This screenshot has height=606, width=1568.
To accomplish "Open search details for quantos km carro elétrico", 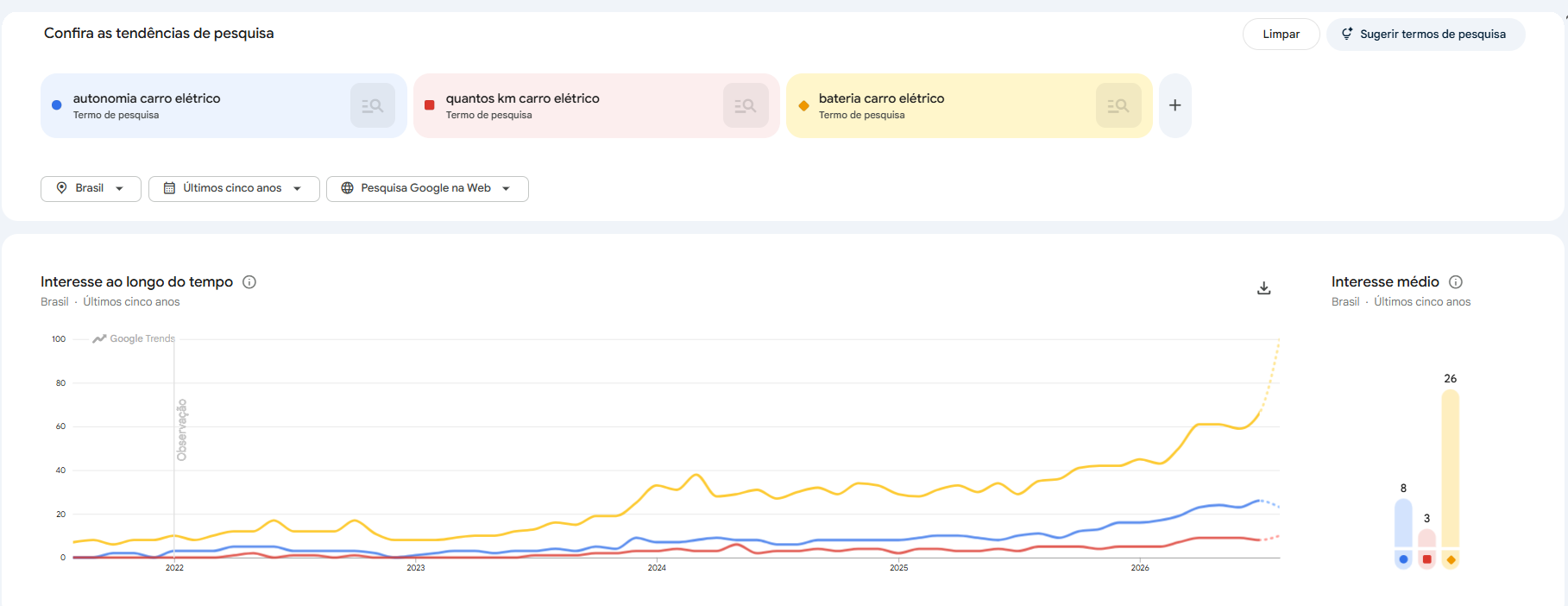I will click(746, 105).
